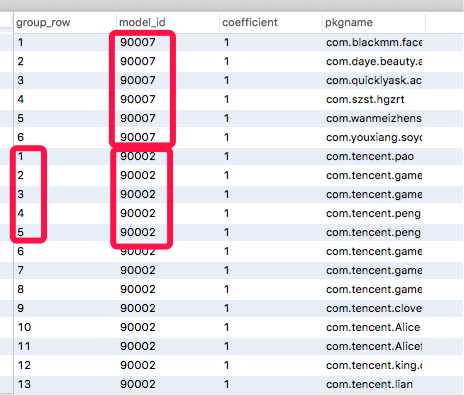This screenshot has height=395, width=464.
Task: Click group_row value 10
Action: pos(24,327)
